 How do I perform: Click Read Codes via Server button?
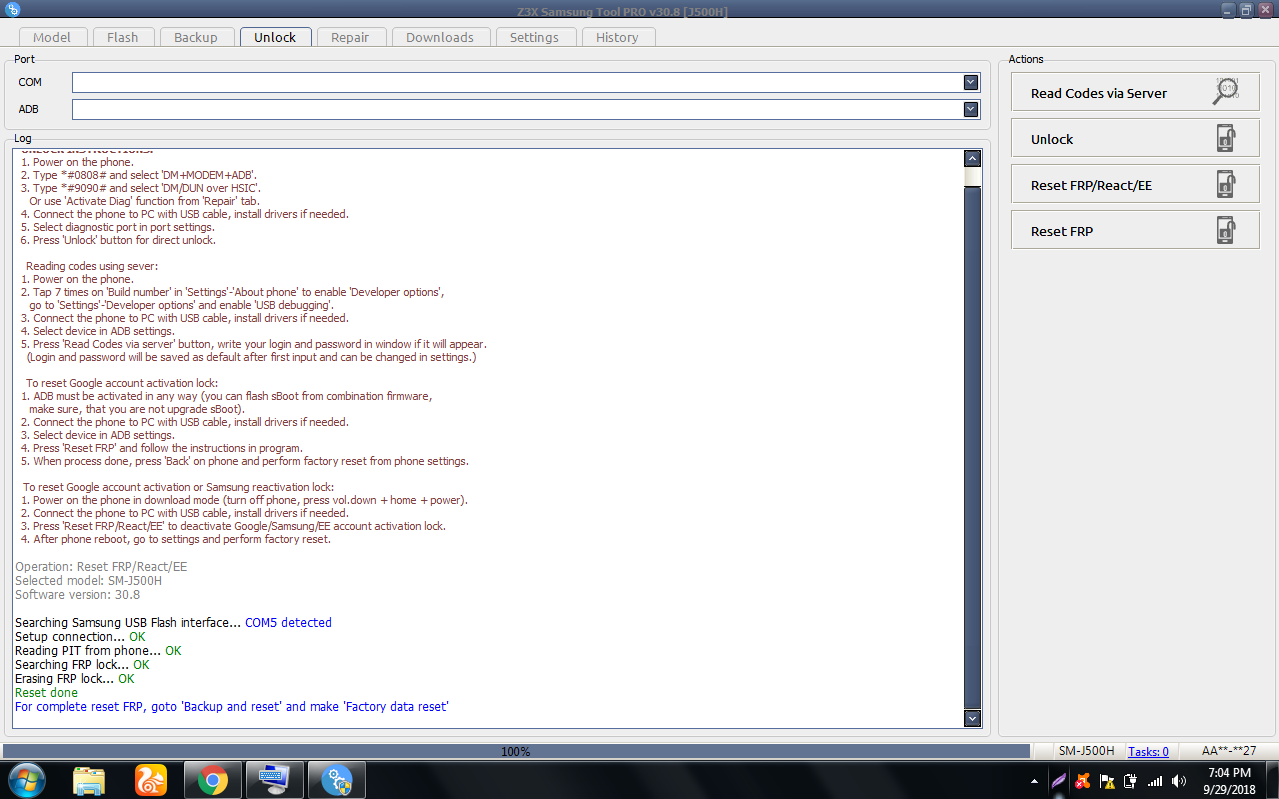1135,92
